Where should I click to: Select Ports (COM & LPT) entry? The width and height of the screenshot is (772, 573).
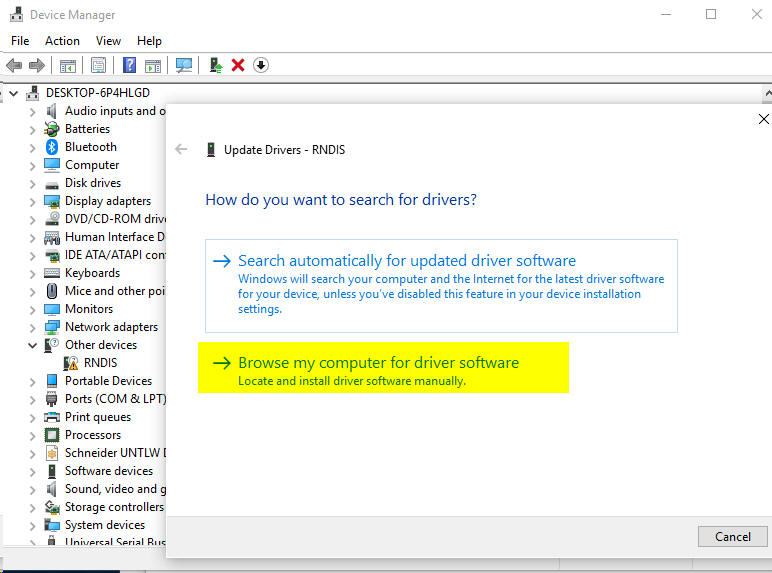tap(115, 399)
